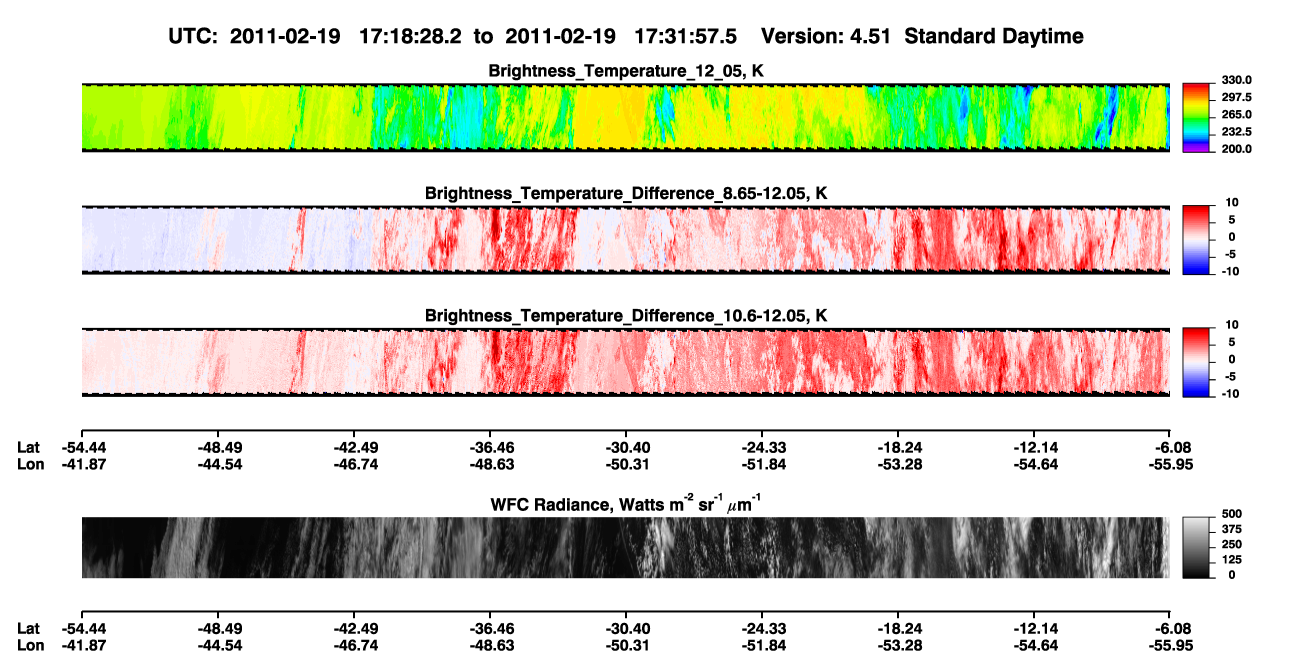Viewport: 1300px width, 667px height.
Task: Click latitude -42.49 under the WFC Radiance panel
Action: pyautogui.click(x=355, y=629)
